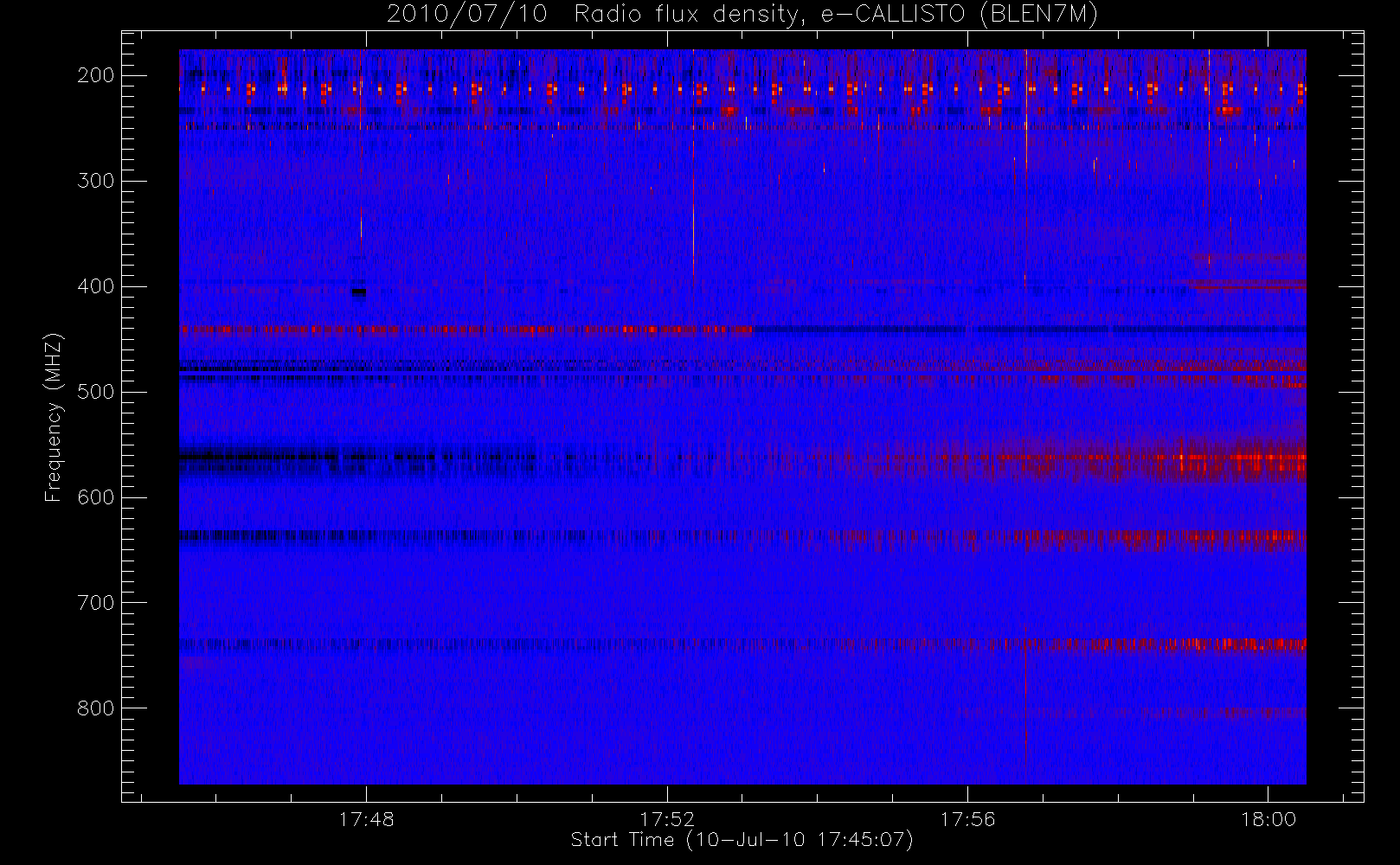Click the 17:48 time tick label
This screenshot has width=1400, height=865.
click(366, 819)
